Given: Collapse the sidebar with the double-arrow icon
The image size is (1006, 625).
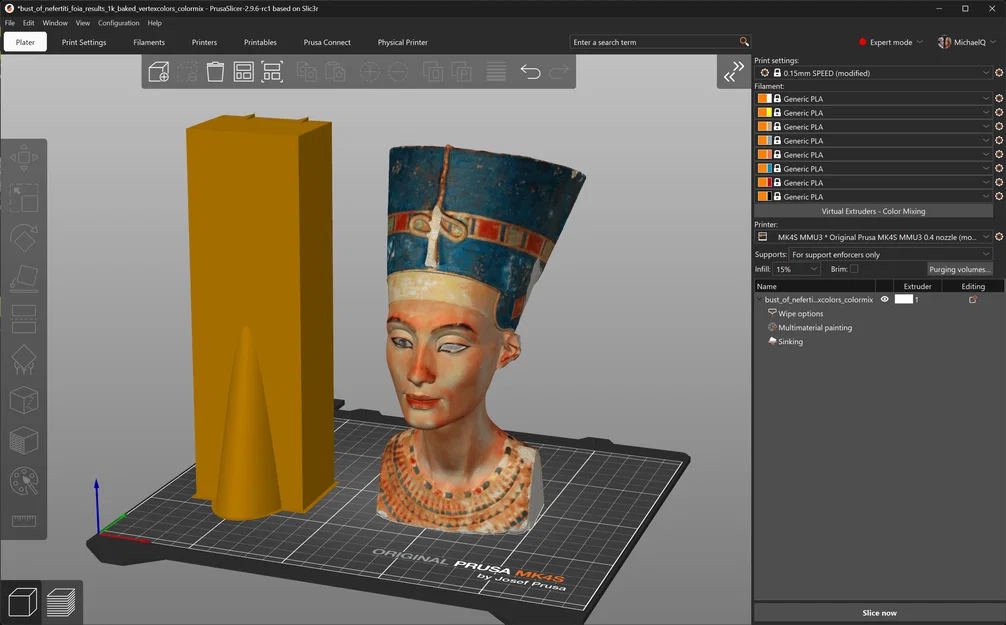Looking at the screenshot, I should click(x=734, y=72).
